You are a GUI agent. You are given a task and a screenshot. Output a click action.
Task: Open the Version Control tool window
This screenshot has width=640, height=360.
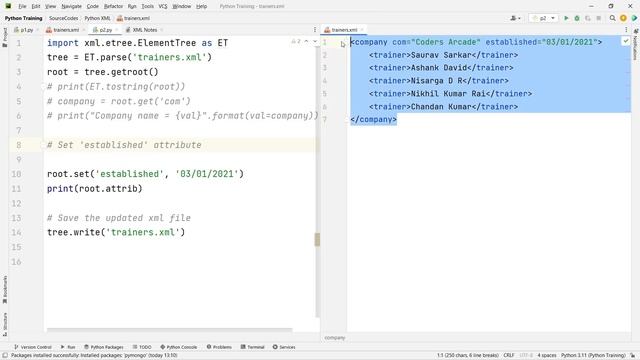click(x=33, y=347)
